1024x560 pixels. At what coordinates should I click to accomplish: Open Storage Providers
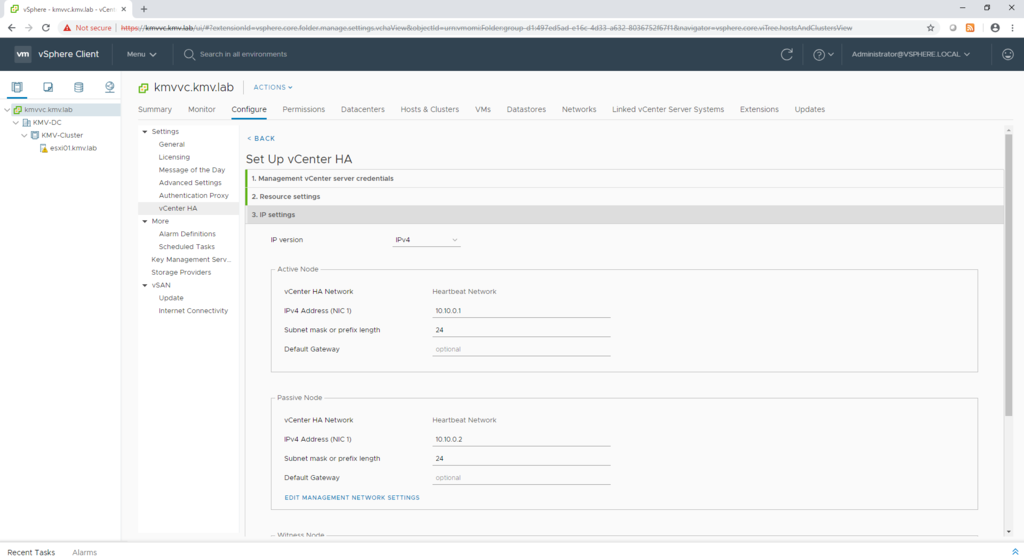[x=182, y=272]
